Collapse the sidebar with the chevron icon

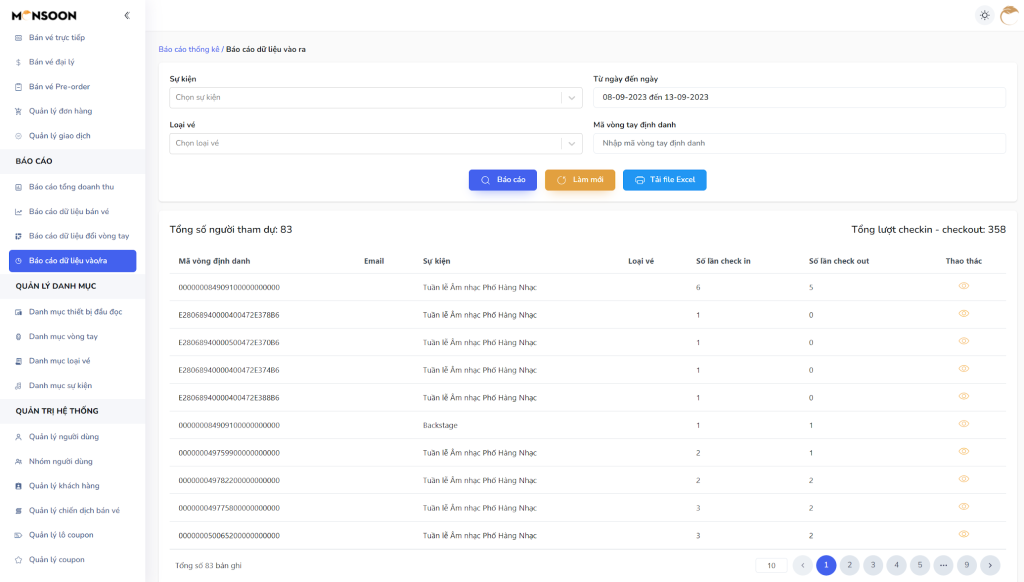[x=126, y=15]
